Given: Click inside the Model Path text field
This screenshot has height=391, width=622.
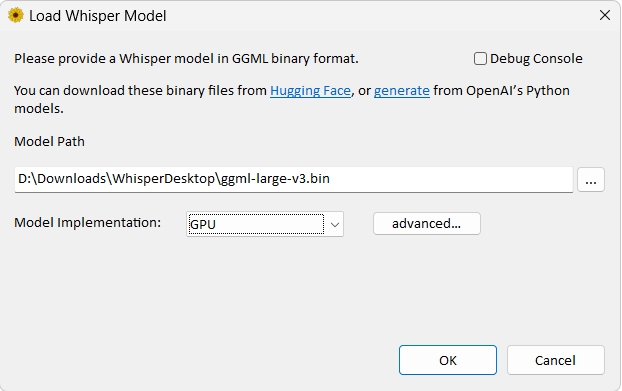Looking at the screenshot, I should tap(294, 179).
